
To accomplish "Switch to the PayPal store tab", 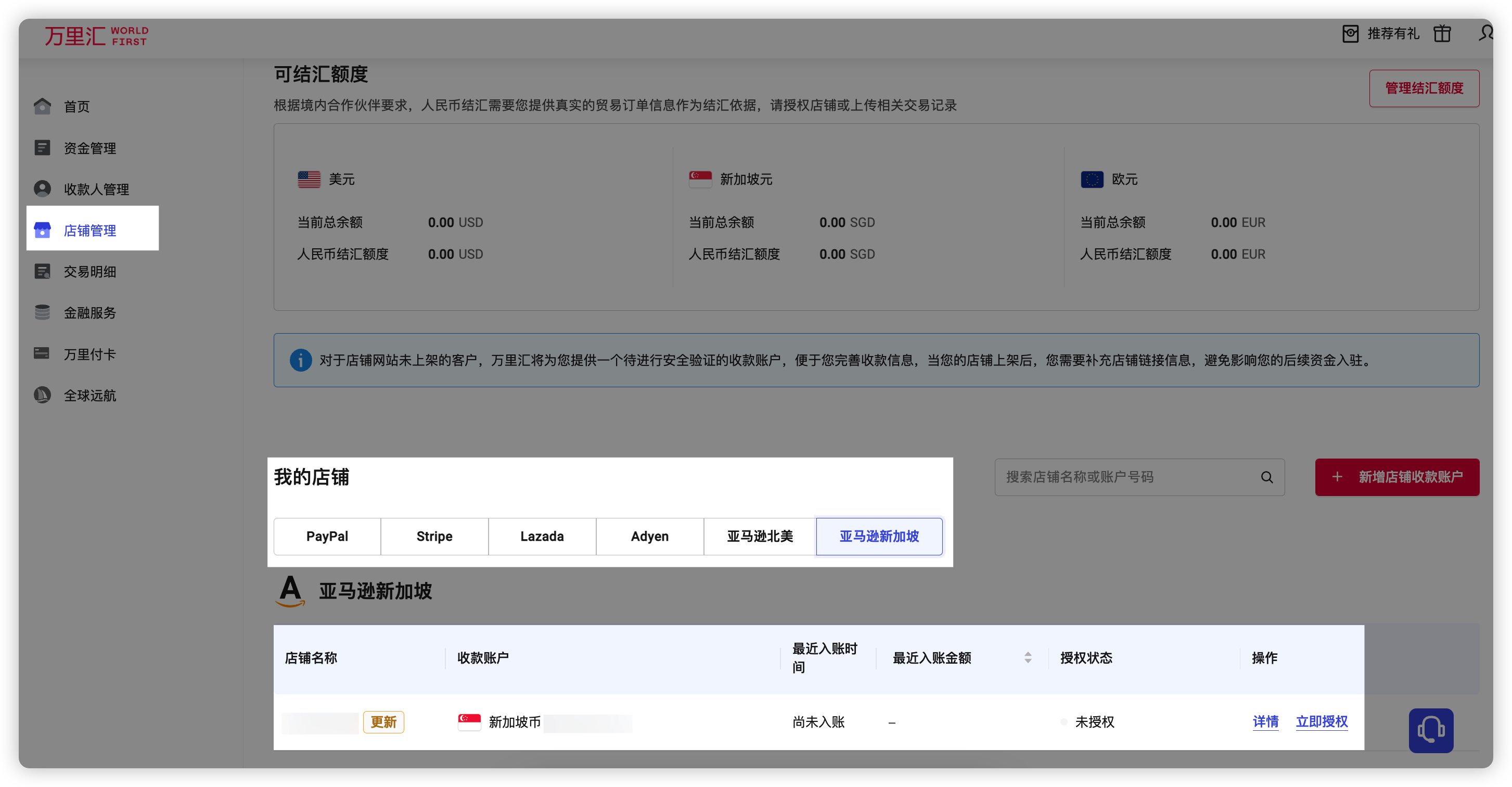I will click(x=327, y=536).
